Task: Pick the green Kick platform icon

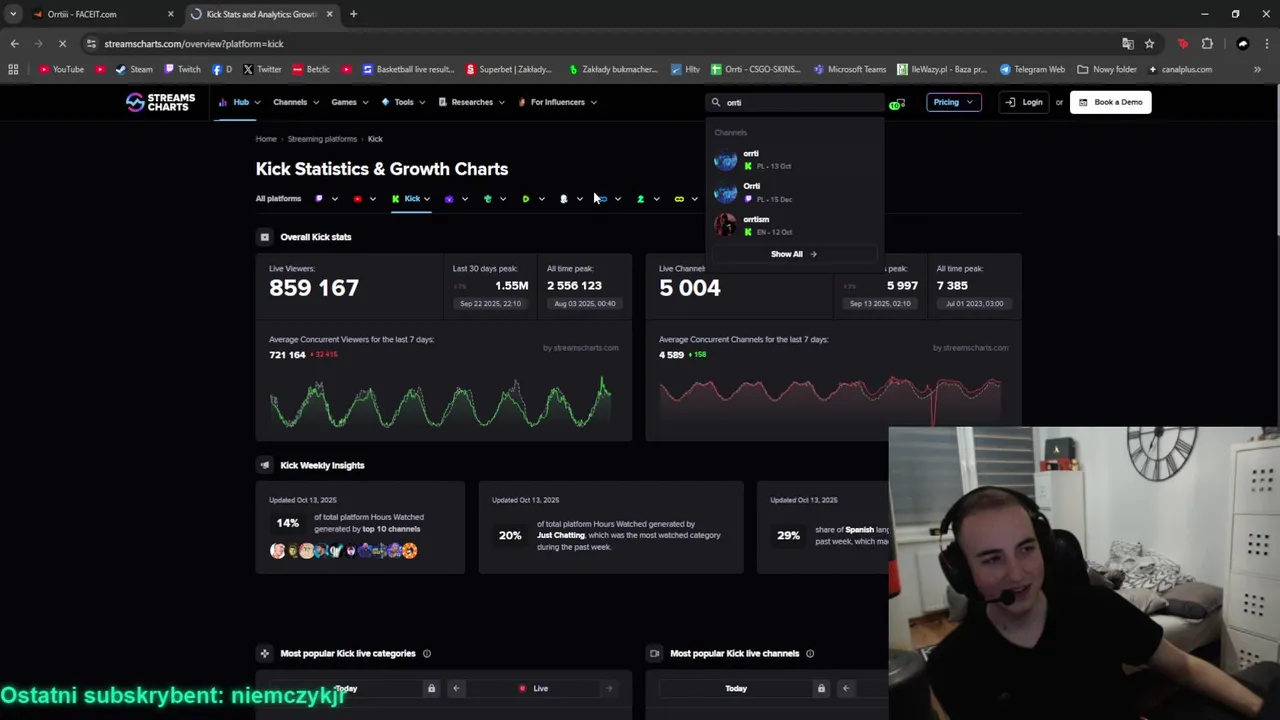Action: (x=395, y=199)
